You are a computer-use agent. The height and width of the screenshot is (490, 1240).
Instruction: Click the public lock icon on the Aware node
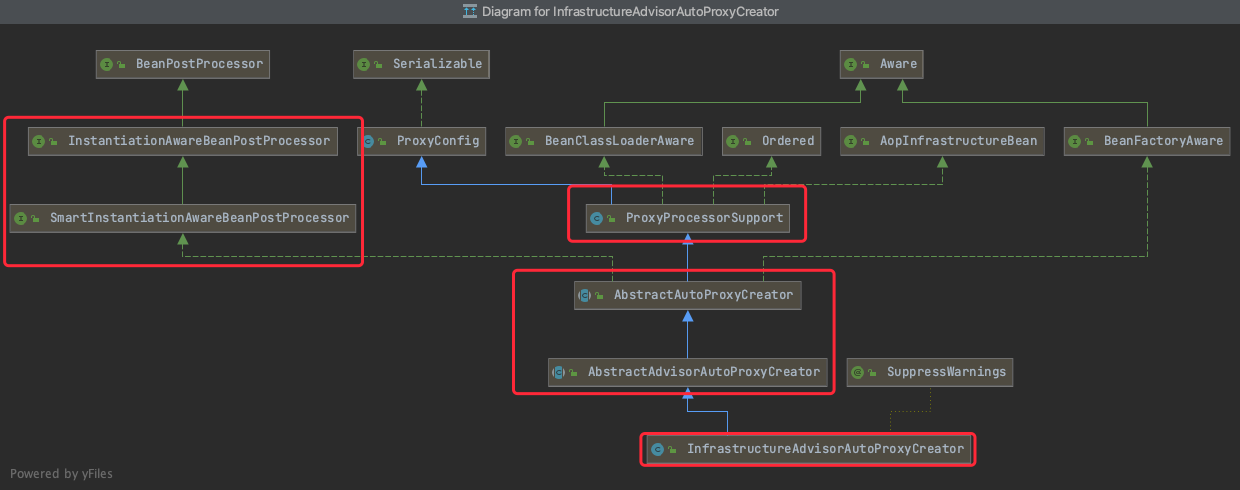pos(867,64)
